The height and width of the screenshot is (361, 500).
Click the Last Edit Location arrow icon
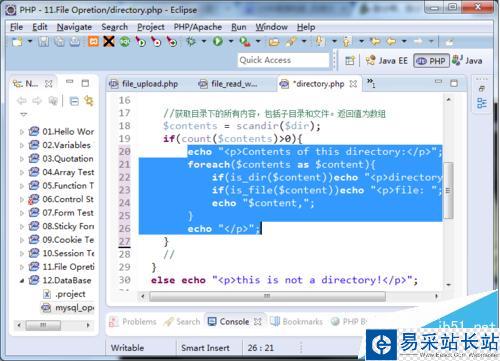[x=375, y=42]
